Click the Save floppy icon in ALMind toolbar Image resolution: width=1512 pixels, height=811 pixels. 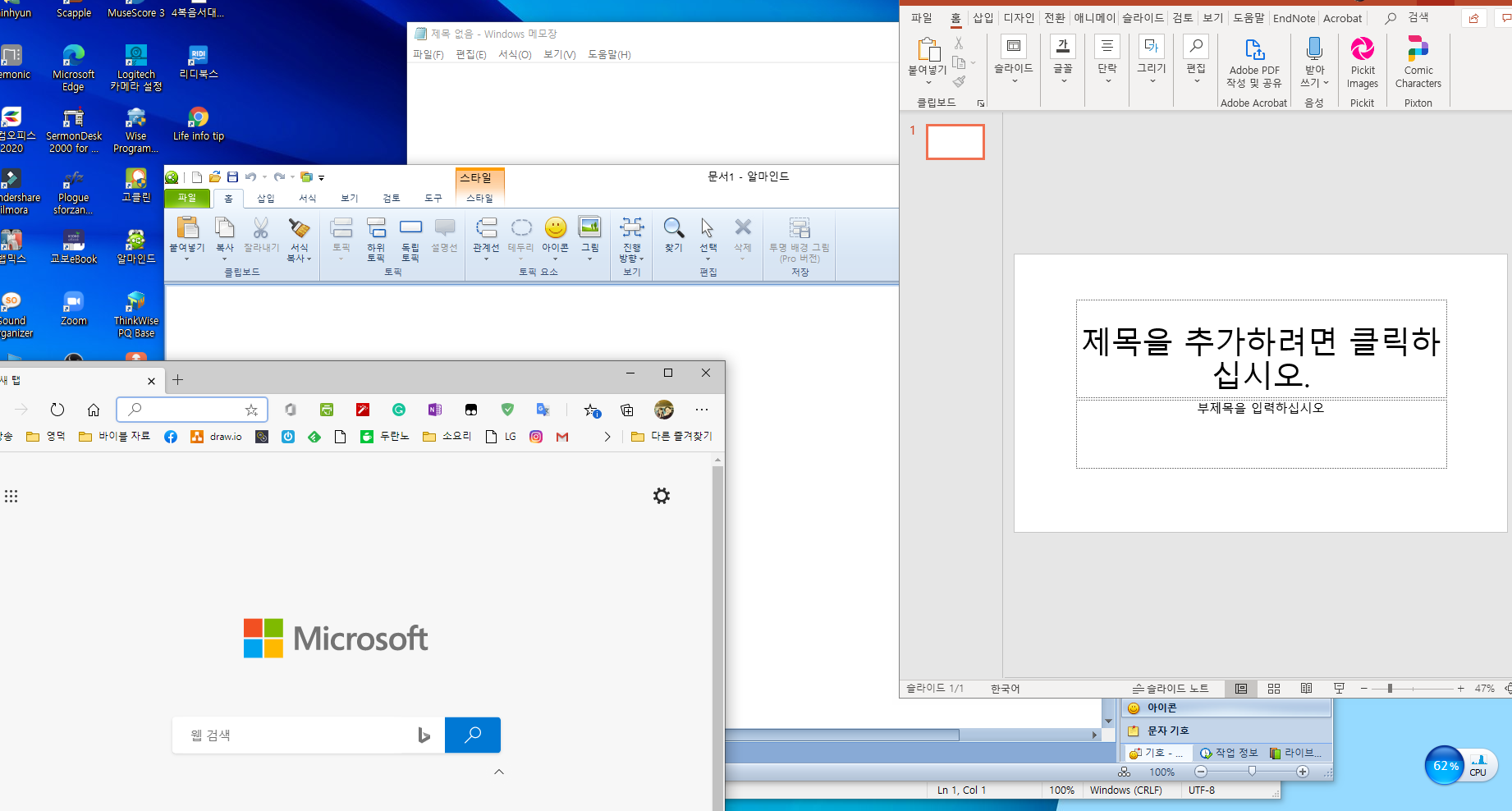232,176
